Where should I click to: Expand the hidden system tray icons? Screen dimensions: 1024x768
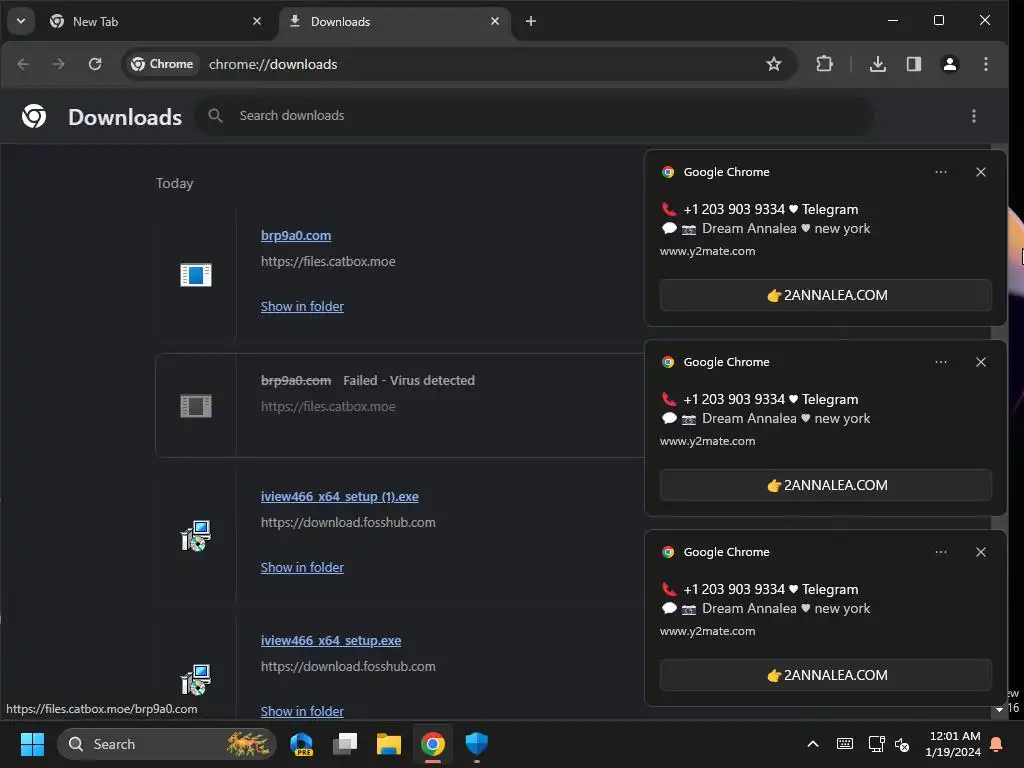coord(812,744)
